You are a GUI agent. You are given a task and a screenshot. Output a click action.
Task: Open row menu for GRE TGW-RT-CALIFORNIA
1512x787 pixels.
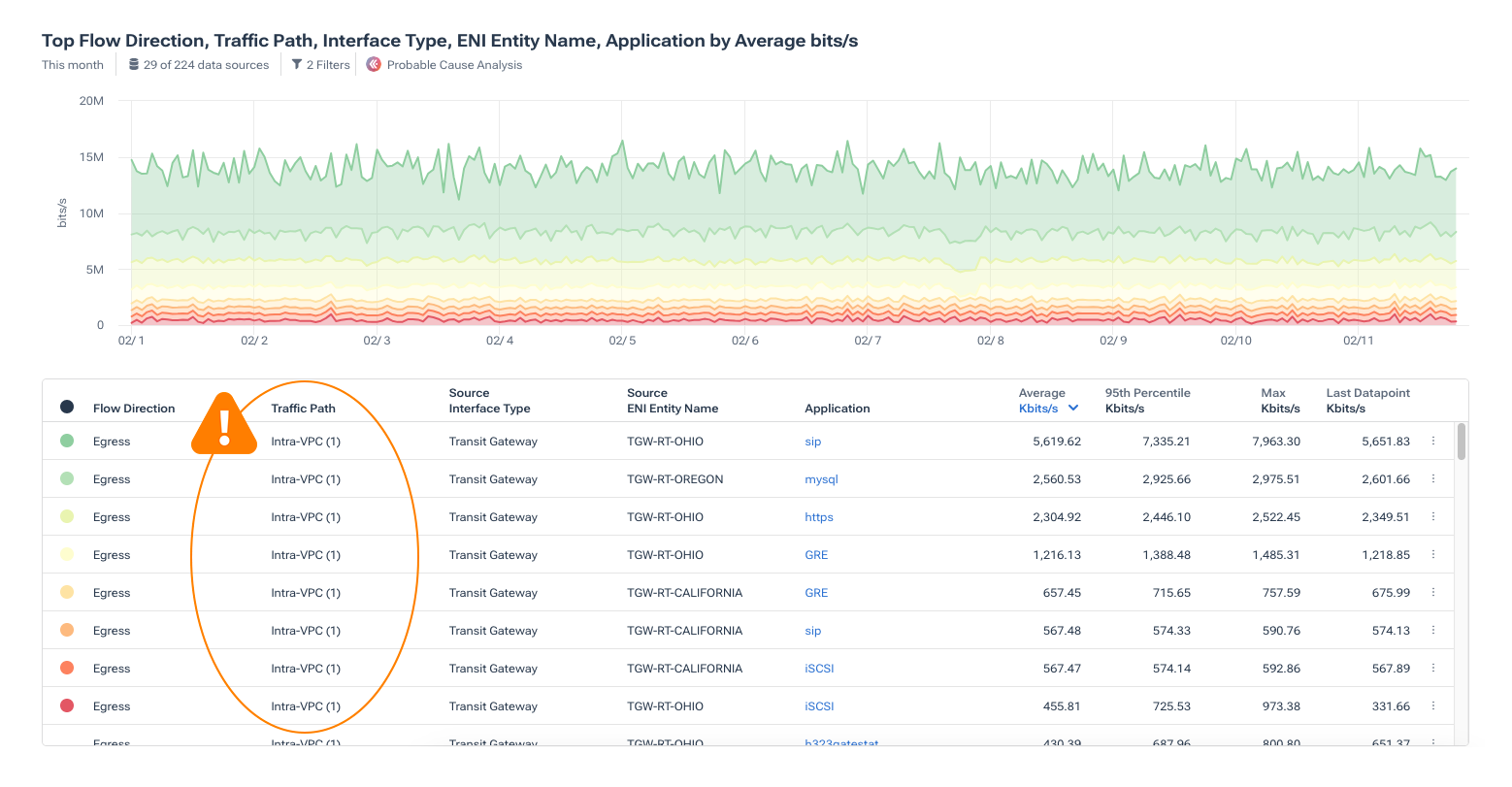[1433, 593]
